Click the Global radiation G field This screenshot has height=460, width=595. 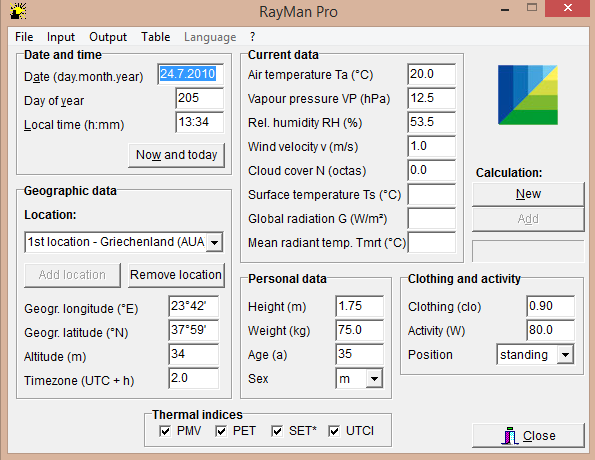[x=431, y=219]
